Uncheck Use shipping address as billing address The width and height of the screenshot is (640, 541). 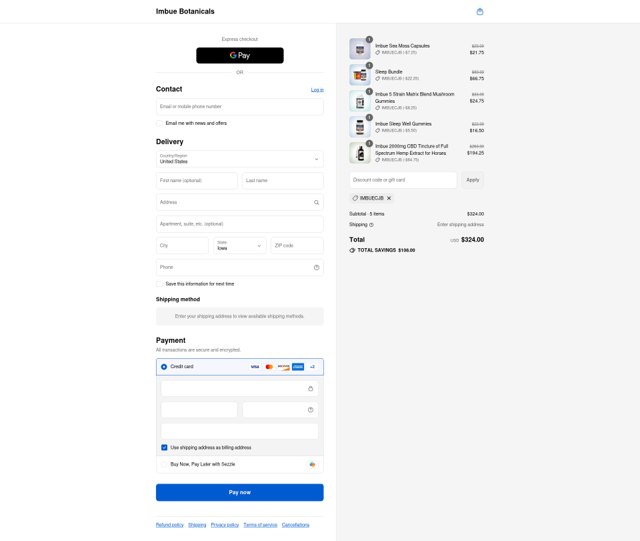tap(164, 447)
